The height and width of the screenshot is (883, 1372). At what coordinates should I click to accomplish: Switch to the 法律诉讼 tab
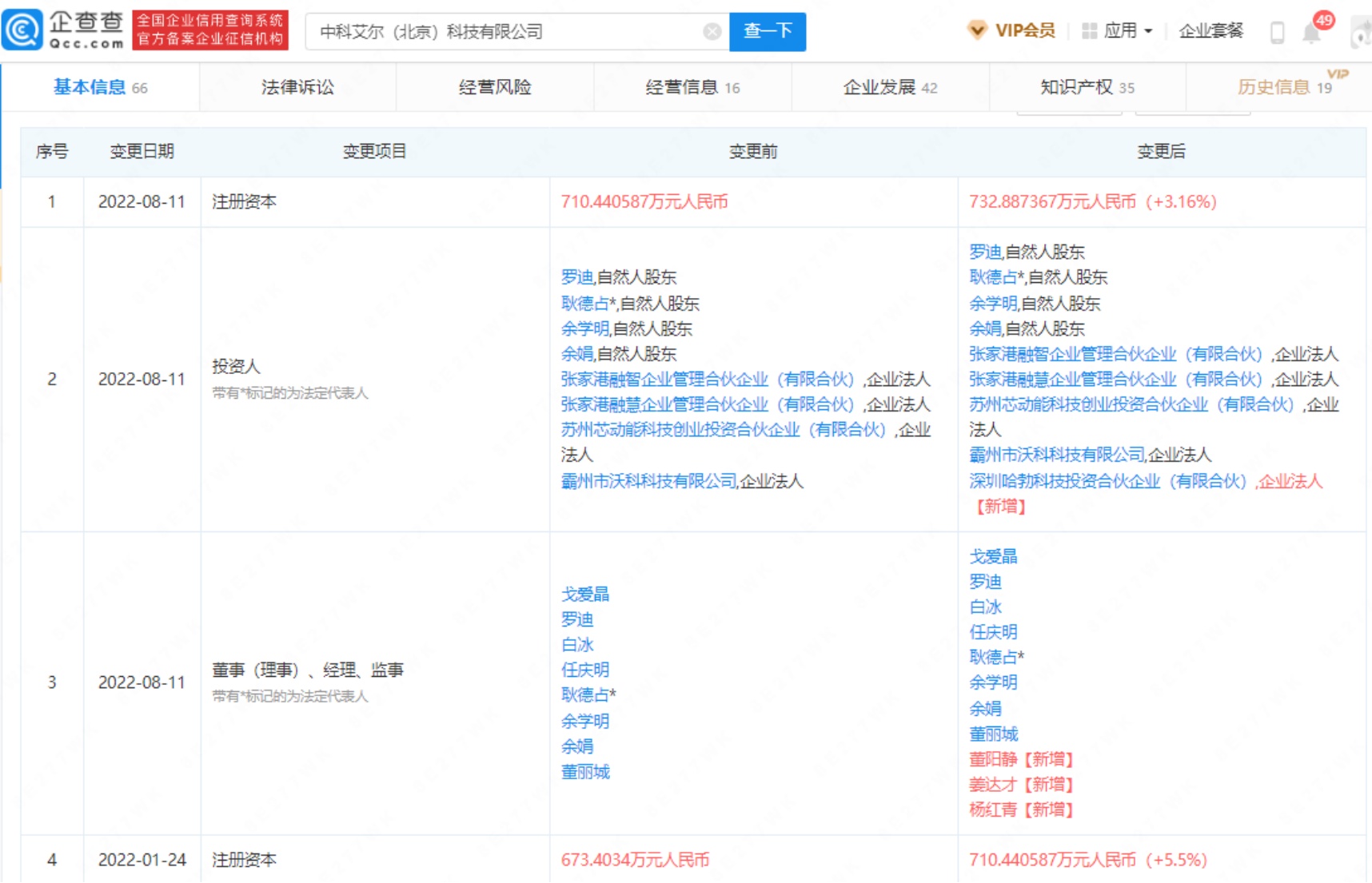[297, 87]
